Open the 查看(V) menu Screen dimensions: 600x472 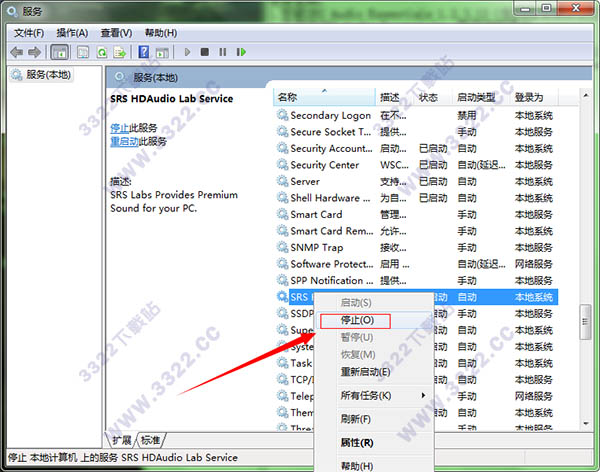tap(116, 33)
